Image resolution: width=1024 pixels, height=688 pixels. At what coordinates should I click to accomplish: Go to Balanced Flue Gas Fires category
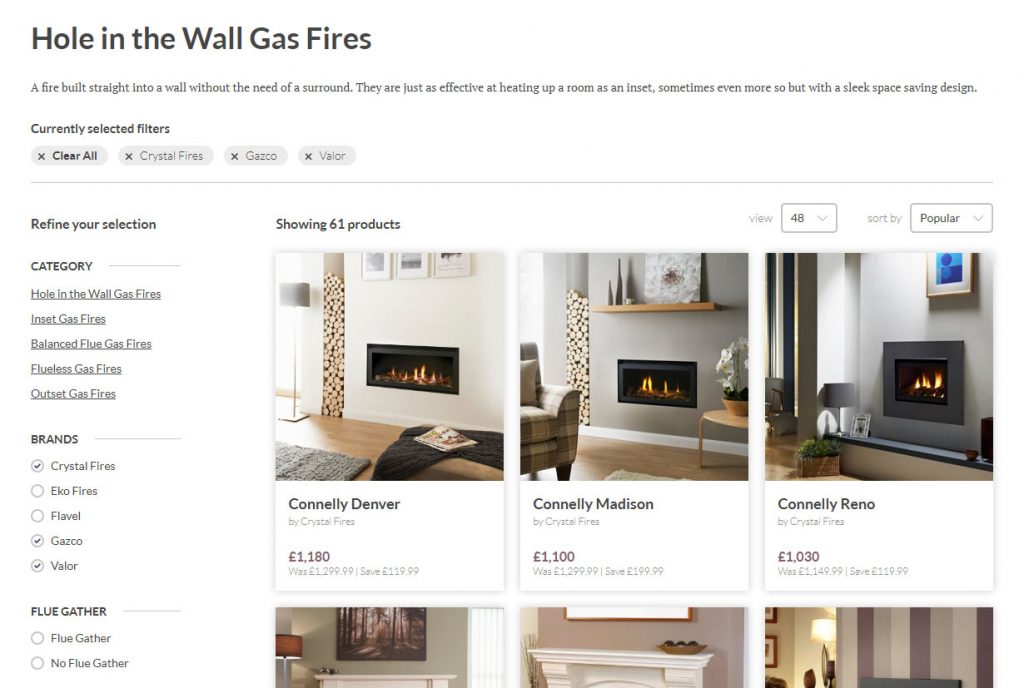91,343
